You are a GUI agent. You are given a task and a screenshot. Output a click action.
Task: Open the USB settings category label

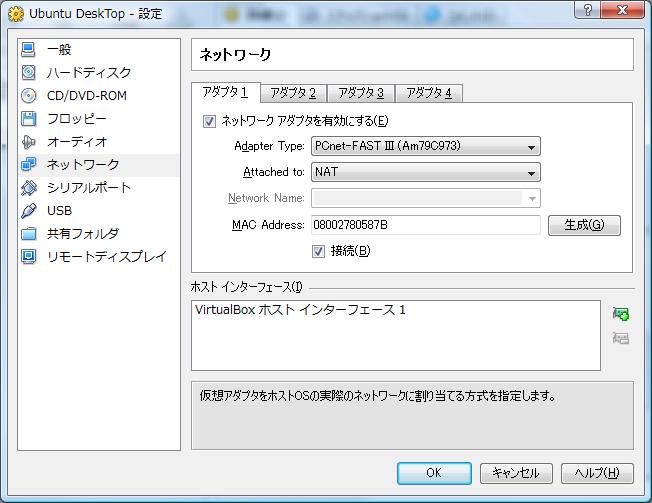click(59, 211)
